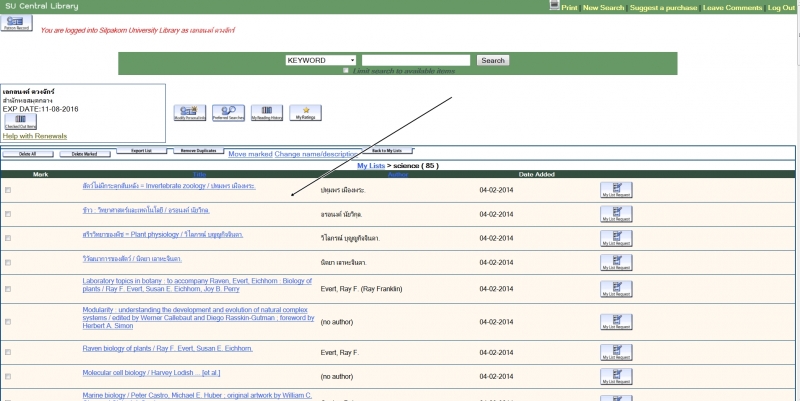
Task: Open the KEYWORD search type dropdown
Action: 321,60
